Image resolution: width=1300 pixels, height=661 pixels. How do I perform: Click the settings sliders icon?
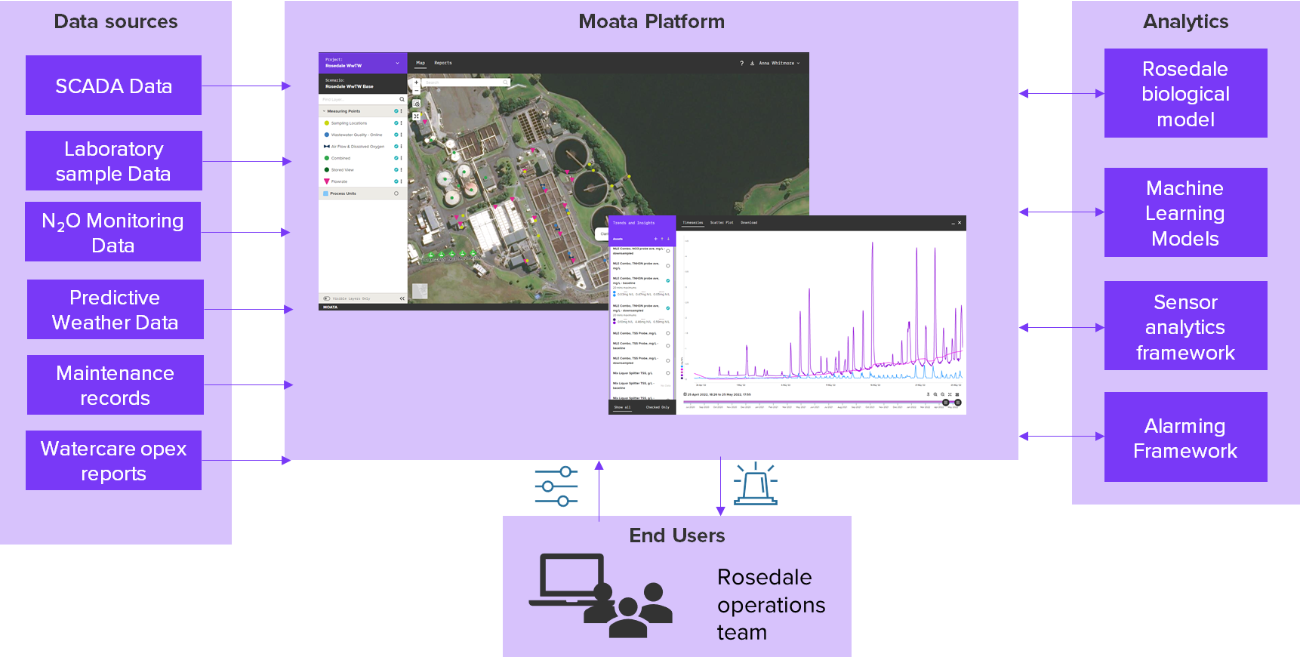coord(556,486)
